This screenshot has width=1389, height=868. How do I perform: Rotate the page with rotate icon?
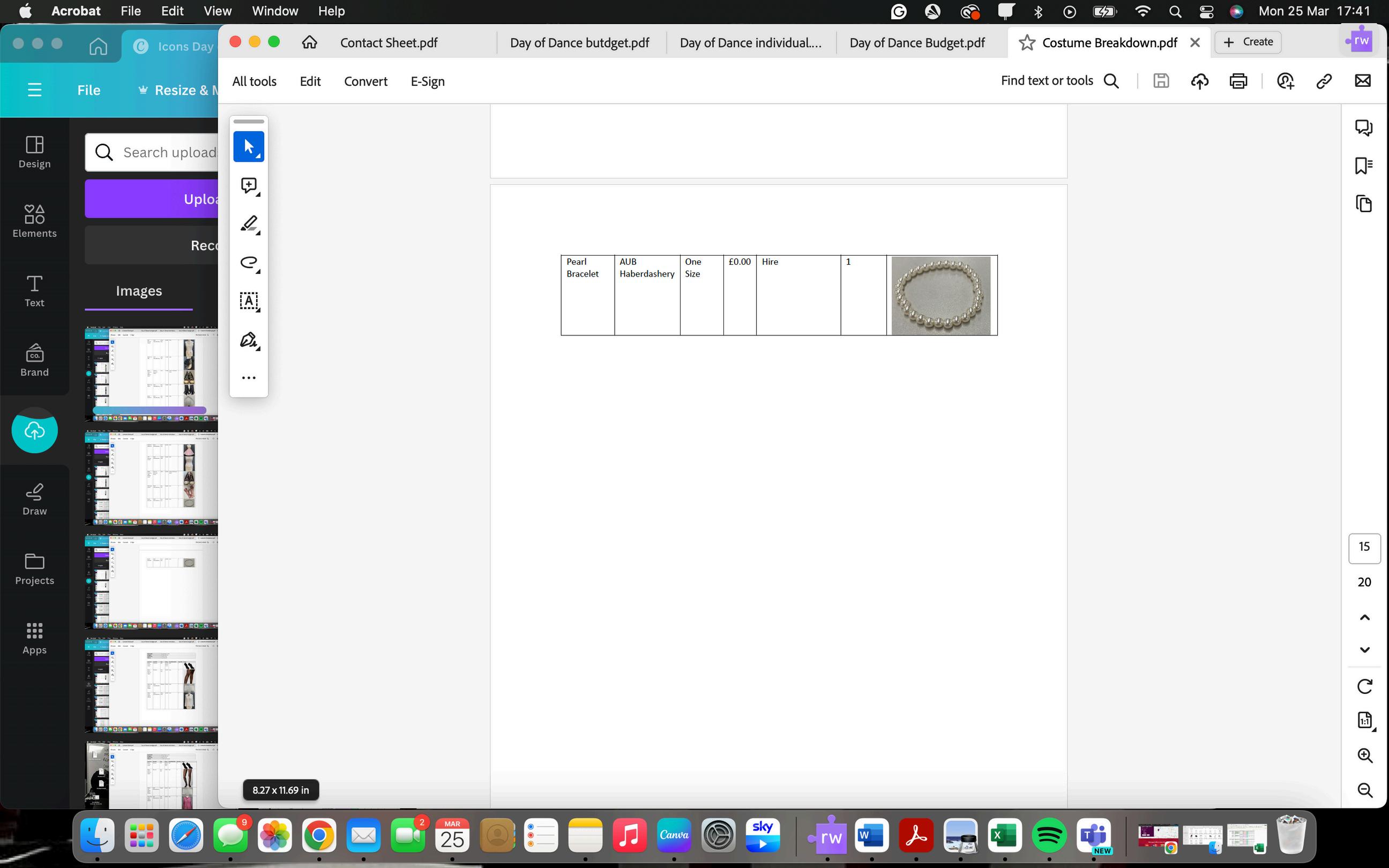pyautogui.click(x=1364, y=686)
